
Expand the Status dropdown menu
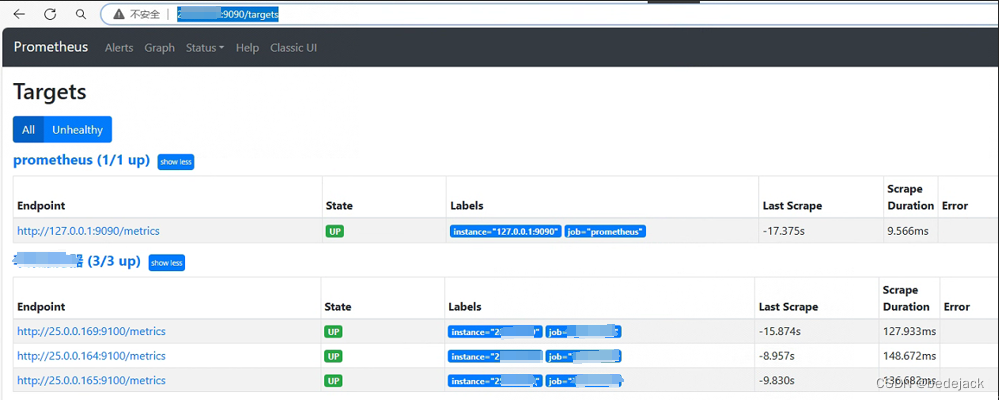coord(205,48)
